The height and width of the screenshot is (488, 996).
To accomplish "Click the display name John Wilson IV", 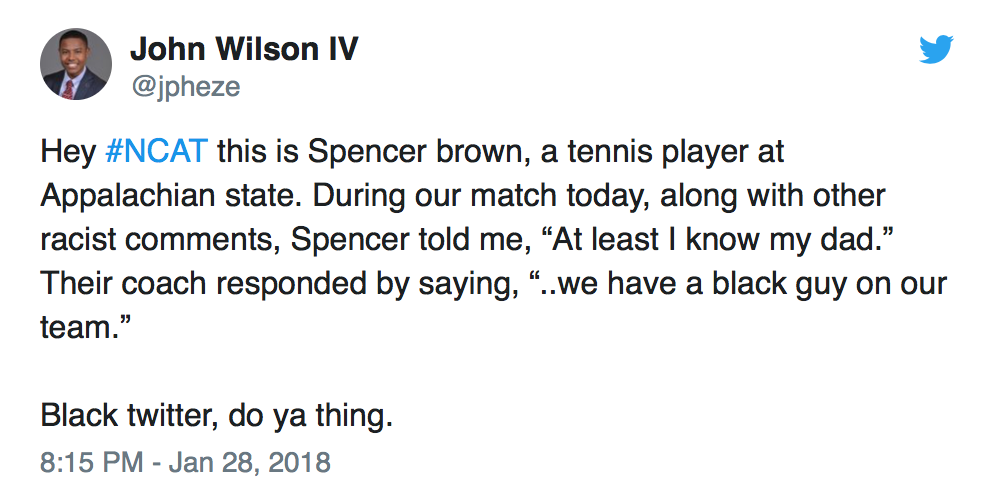I will coord(244,49).
